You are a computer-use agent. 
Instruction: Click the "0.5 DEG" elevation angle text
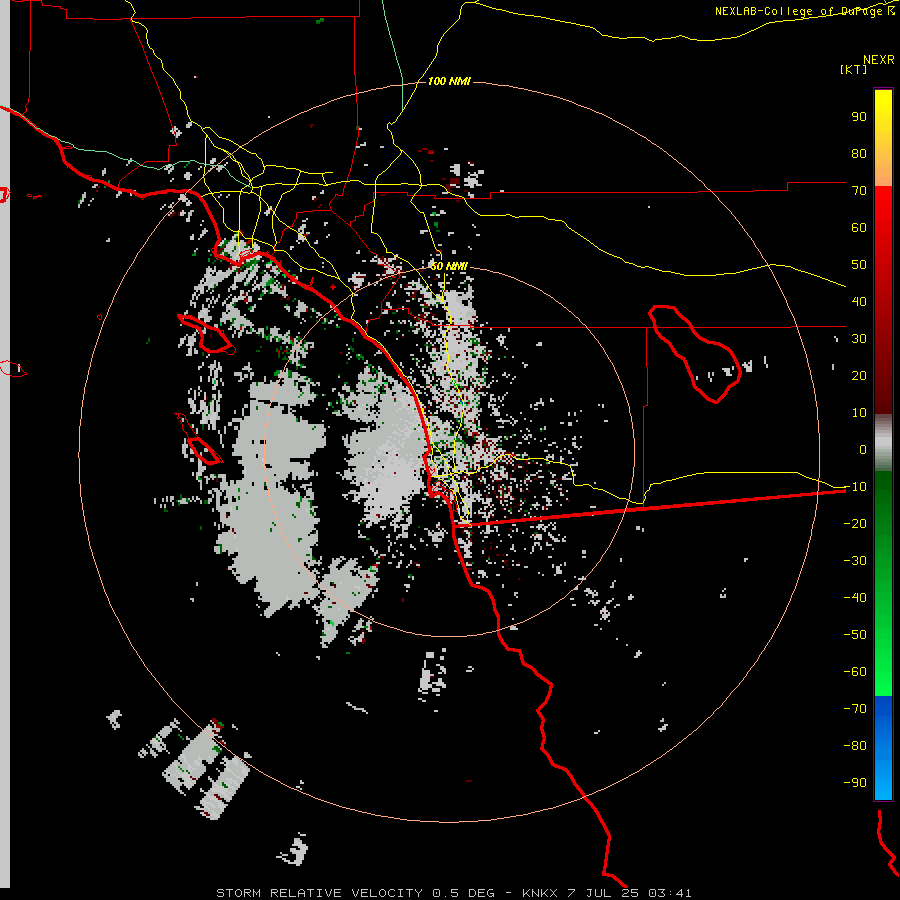[463, 893]
